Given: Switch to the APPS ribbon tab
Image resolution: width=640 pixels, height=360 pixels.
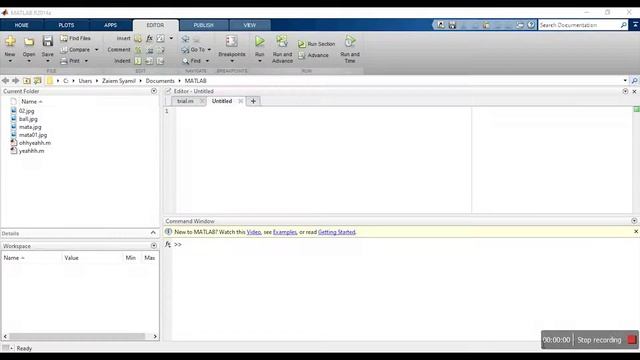Looking at the screenshot, I should point(110,25).
